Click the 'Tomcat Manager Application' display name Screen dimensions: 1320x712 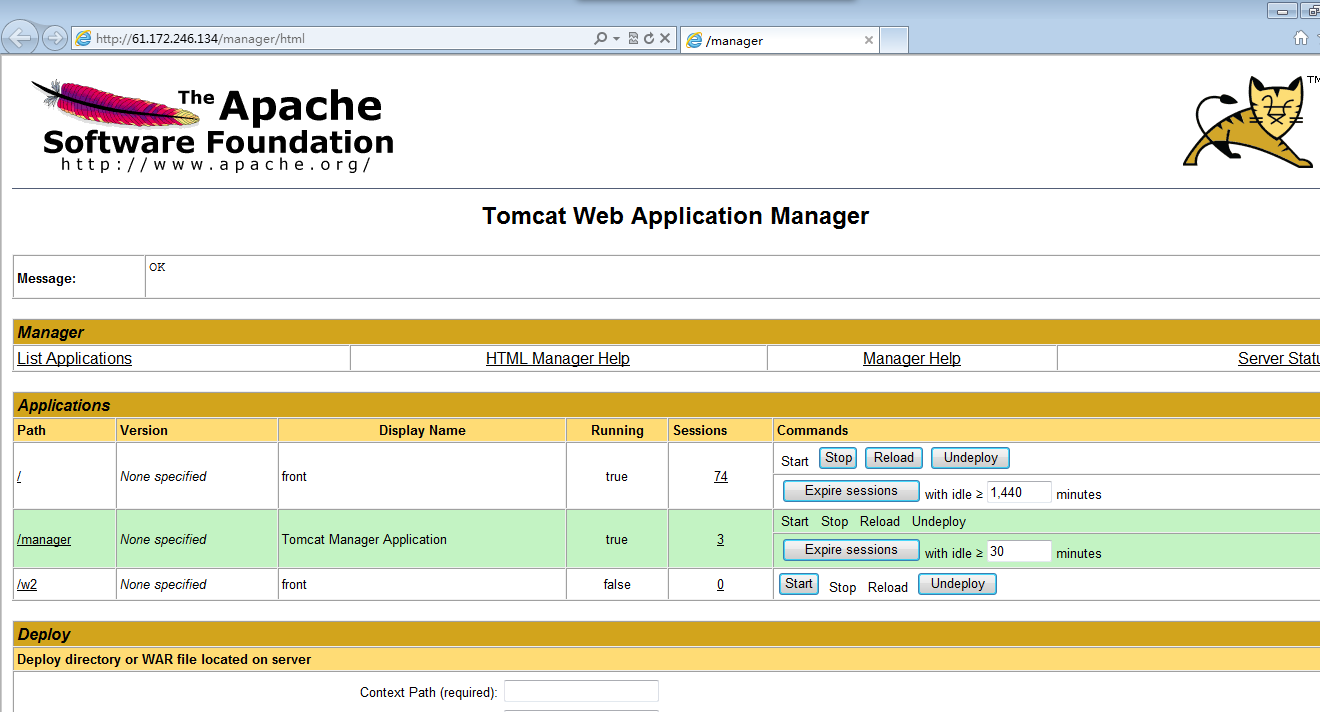tap(364, 539)
